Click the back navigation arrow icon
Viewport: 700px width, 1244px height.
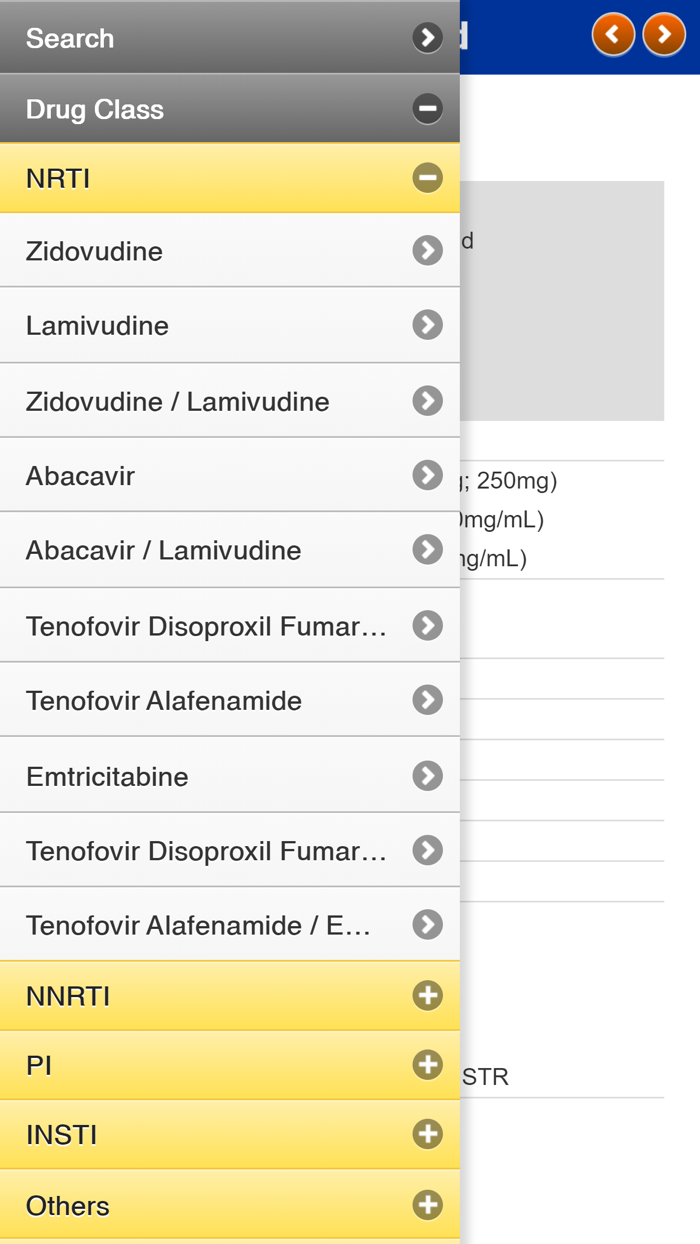tap(613, 33)
